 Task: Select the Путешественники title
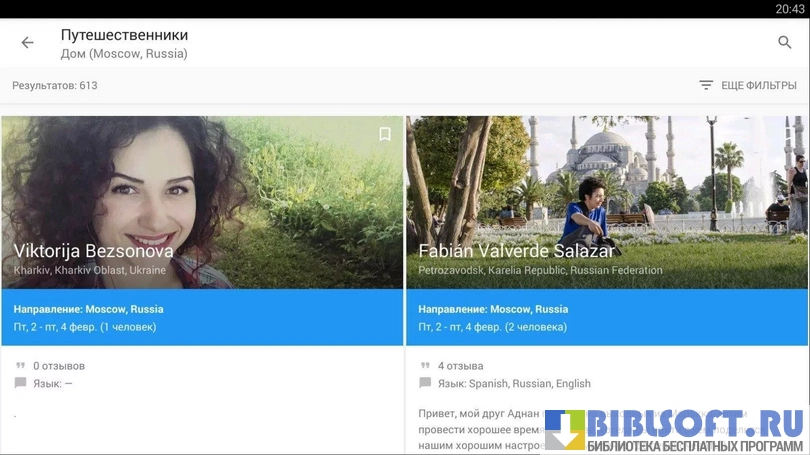pos(124,35)
